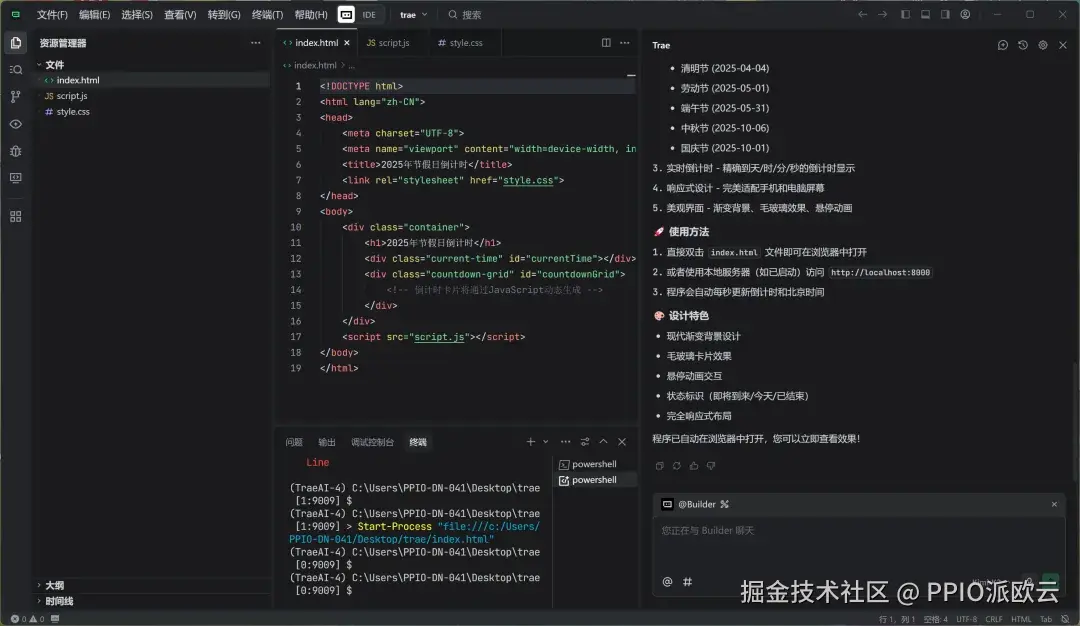Open the 终端(T) menu
Viewport: 1080px width, 626px height.
point(267,14)
